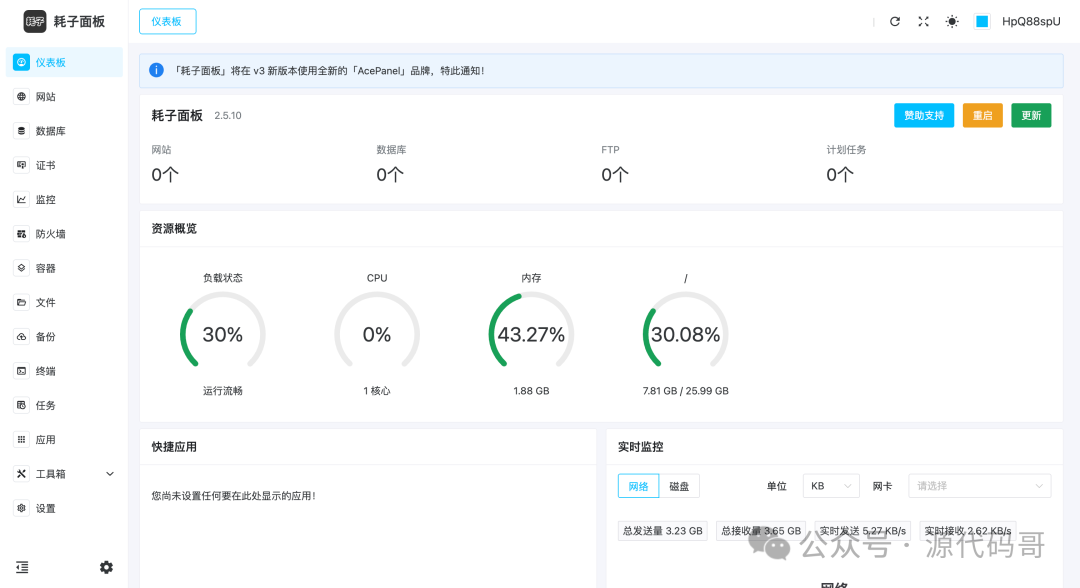Click the version number 2.5.10
Screen dimensions: 1080x588
228,116
